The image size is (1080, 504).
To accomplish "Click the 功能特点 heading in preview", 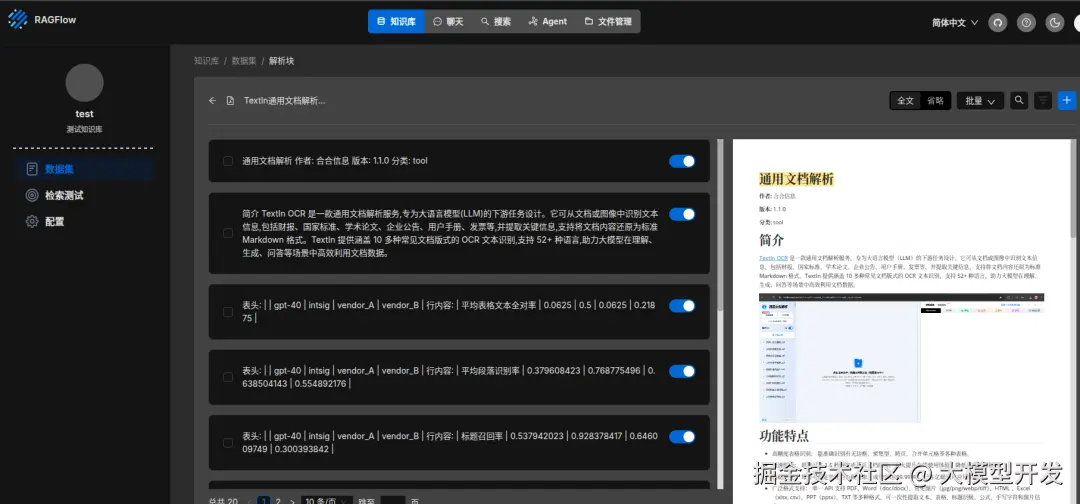I will (x=784, y=436).
